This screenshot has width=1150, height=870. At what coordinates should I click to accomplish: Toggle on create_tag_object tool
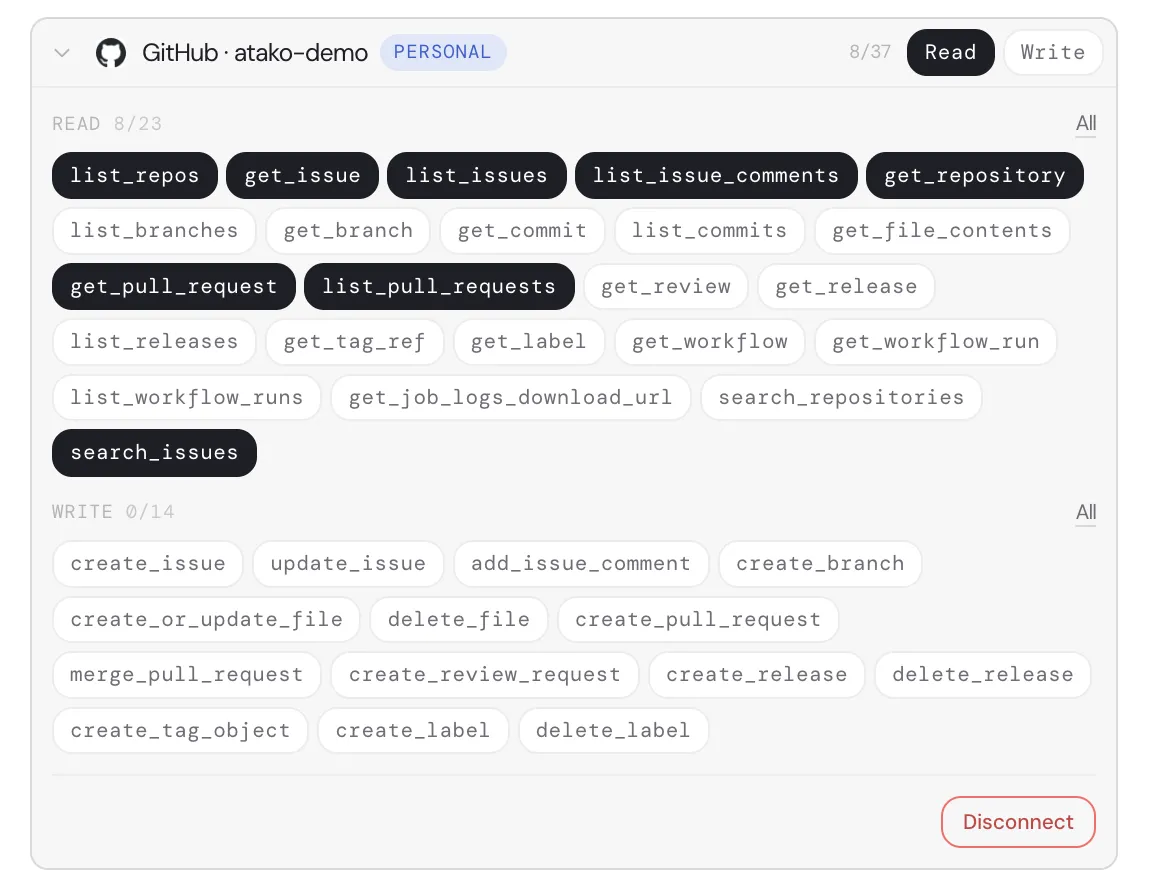(180, 731)
